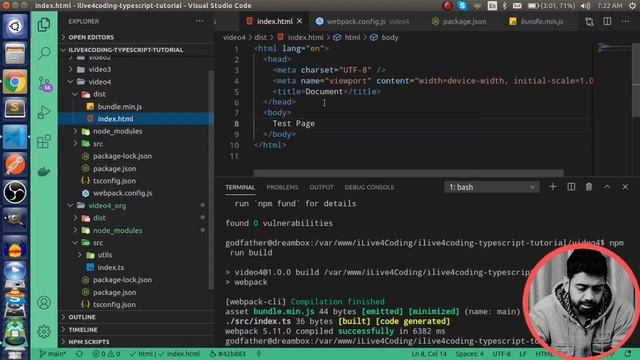Click the main branch indicator in status bar
The image size is (640, 360).
pyautogui.click(x=52, y=354)
